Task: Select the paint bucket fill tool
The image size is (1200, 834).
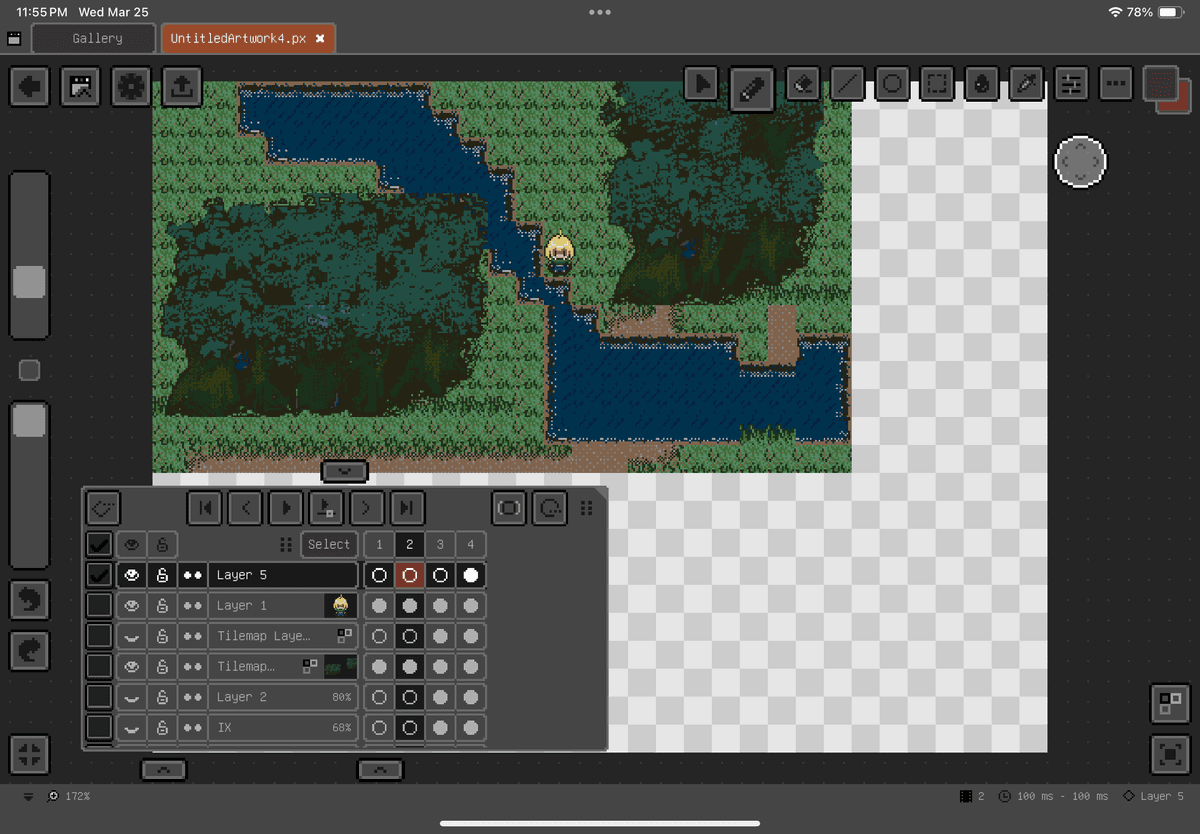Action: 982,85
